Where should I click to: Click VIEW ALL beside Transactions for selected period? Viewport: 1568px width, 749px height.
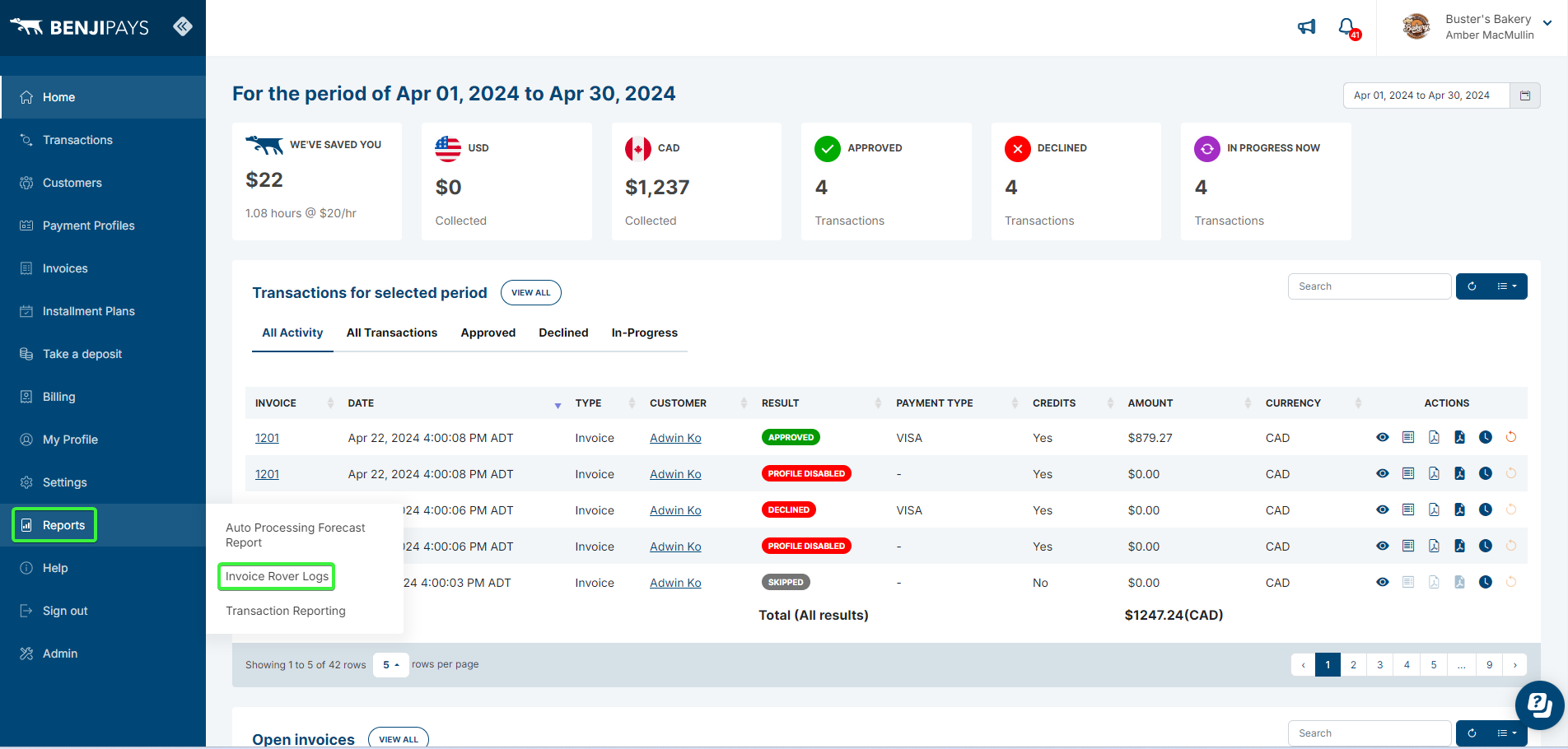point(531,293)
